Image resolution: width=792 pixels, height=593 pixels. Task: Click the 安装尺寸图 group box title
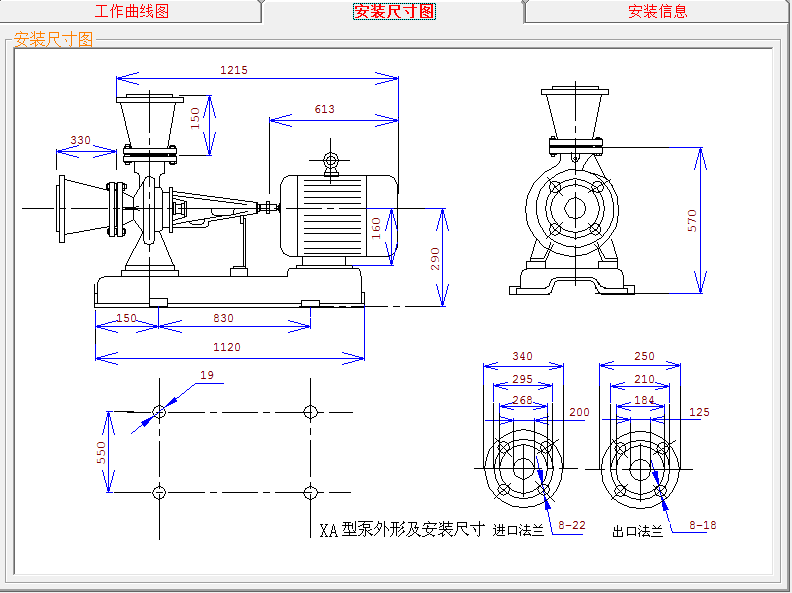click(54, 39)
